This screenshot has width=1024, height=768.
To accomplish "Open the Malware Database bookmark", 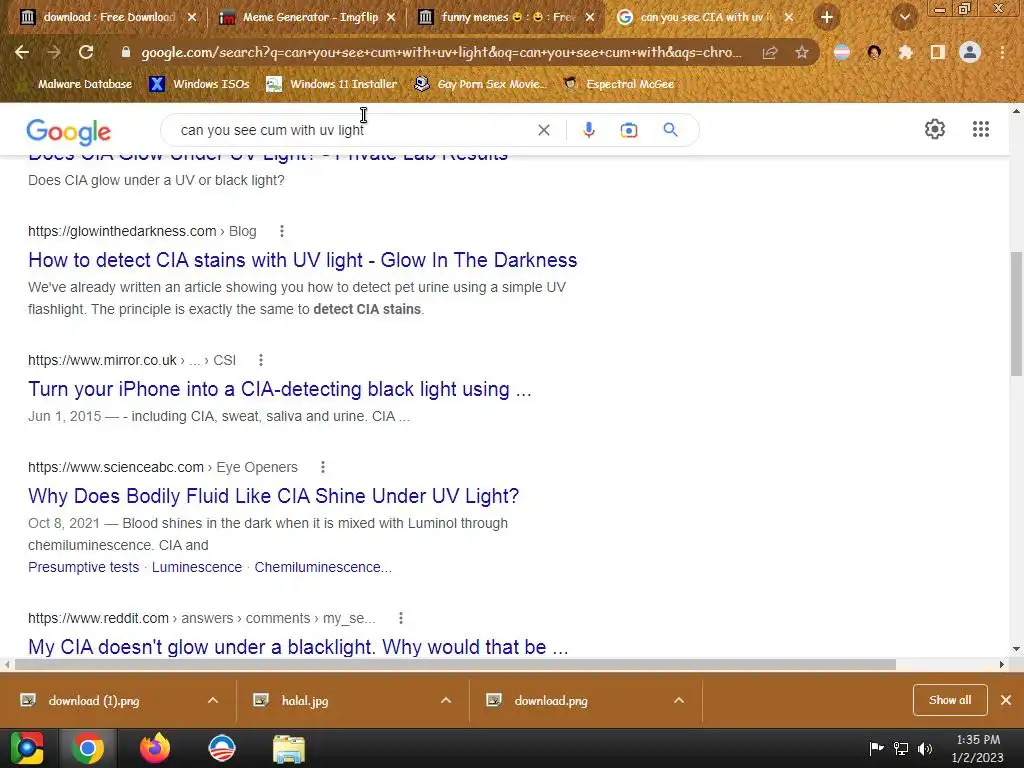I will click(x=76, y=84).
